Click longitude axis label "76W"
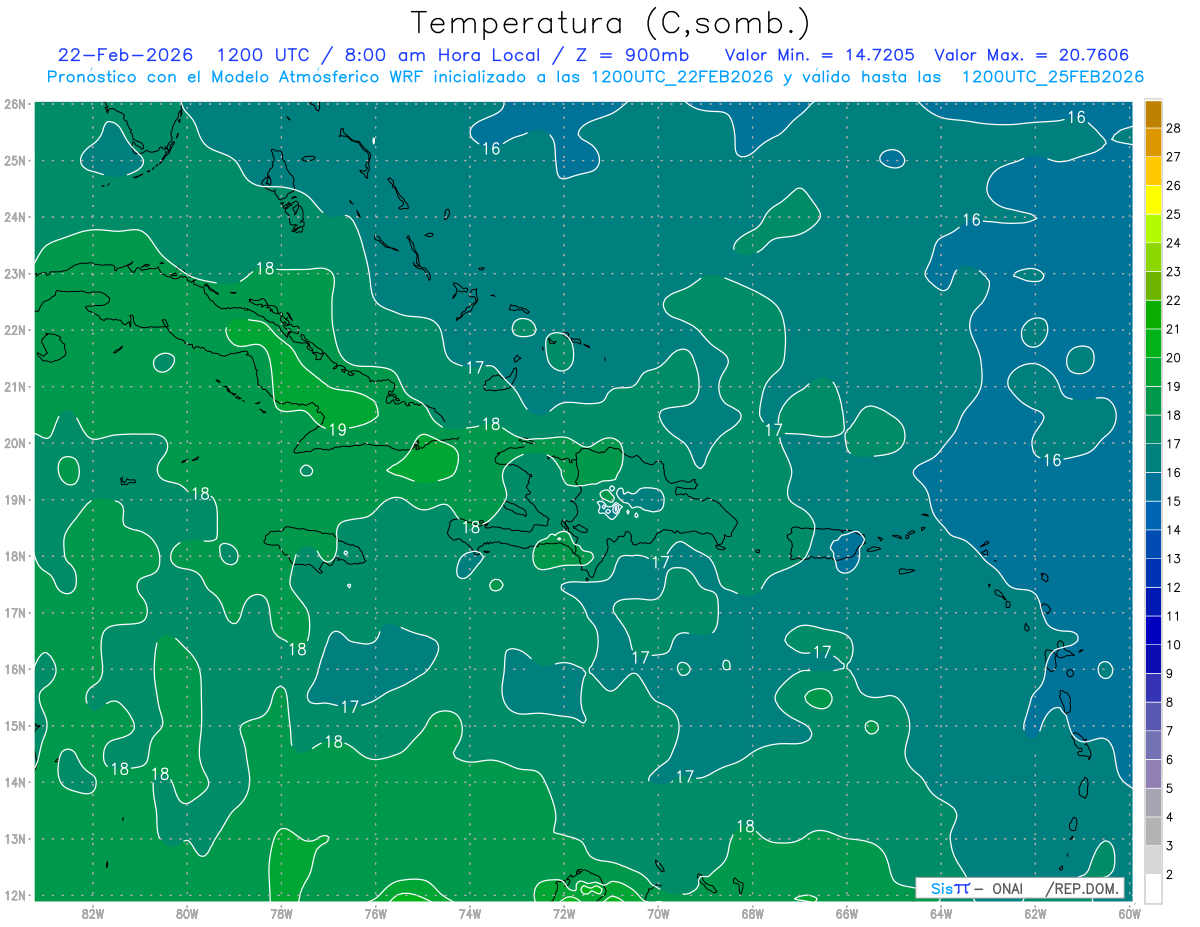 coord(375,912)
